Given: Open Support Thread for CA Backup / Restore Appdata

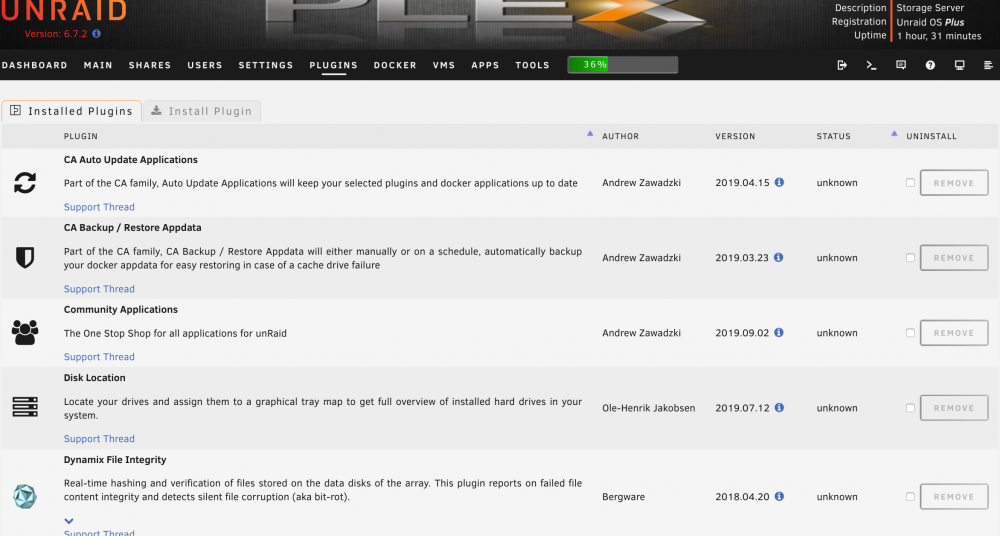Looking at the screenshot, I should [99, 289].
